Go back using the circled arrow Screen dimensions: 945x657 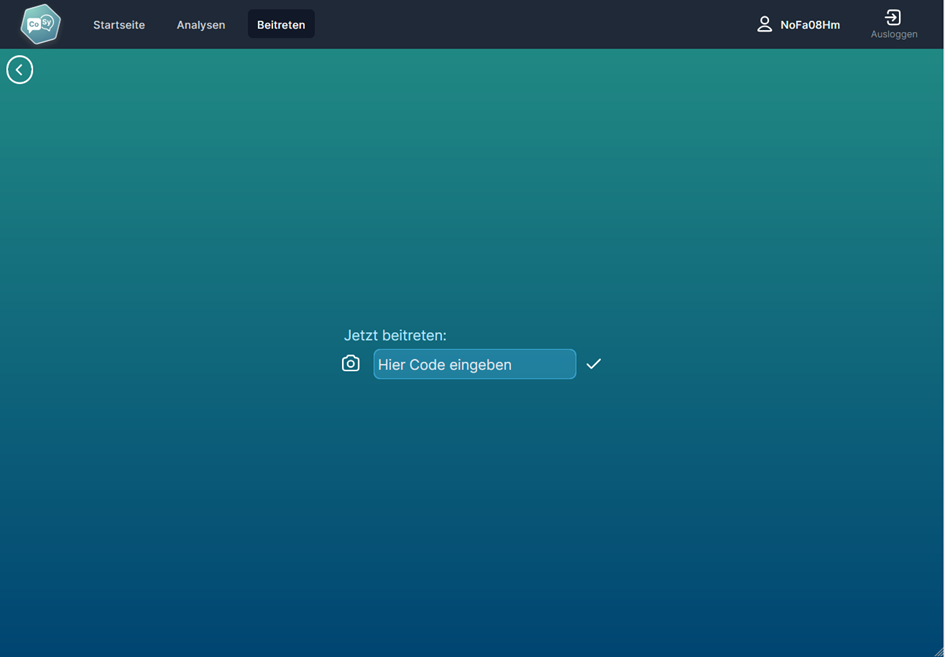click(20, 70)
